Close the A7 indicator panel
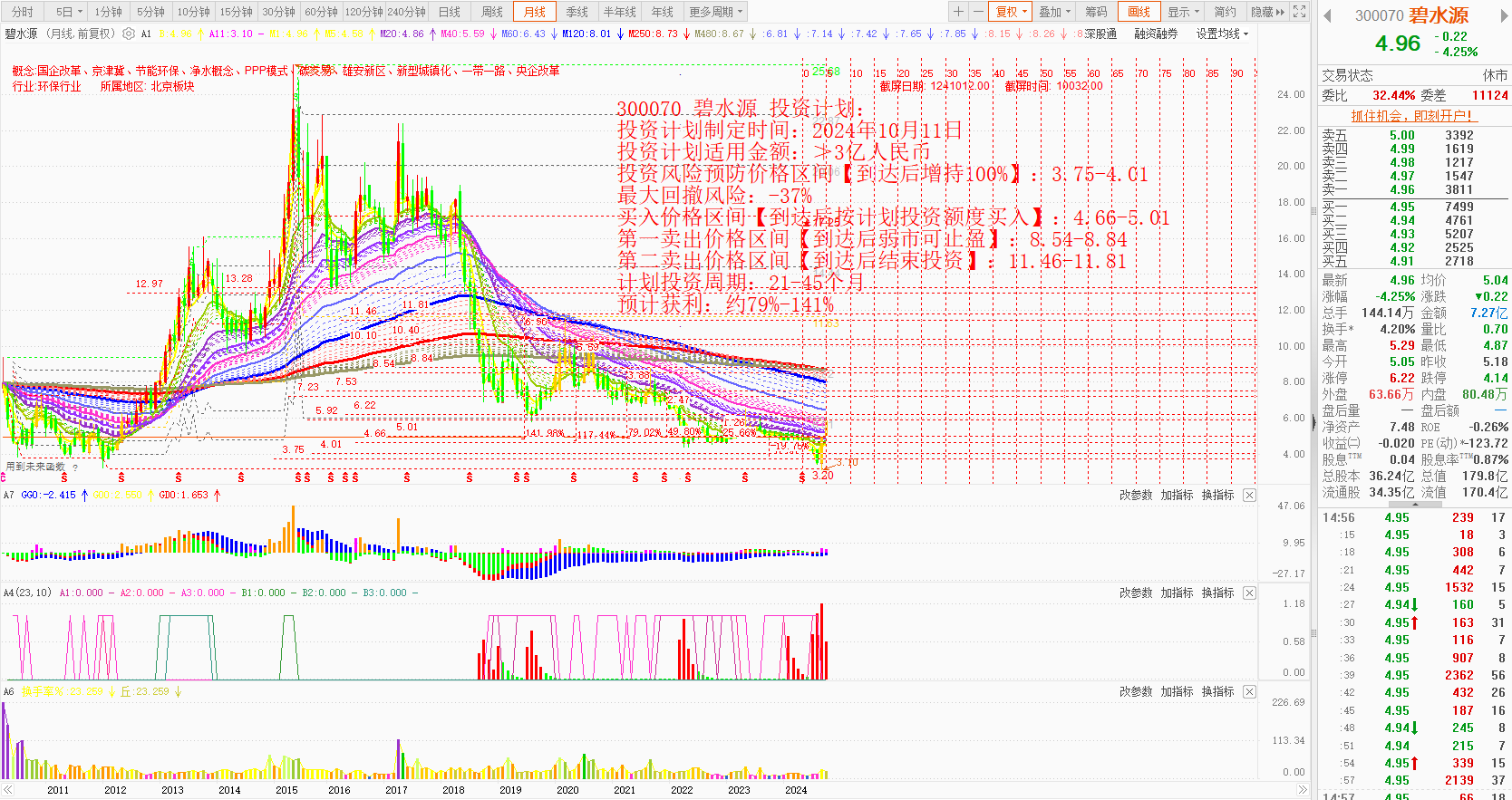1512x800 pixels. click(1249, 495)
